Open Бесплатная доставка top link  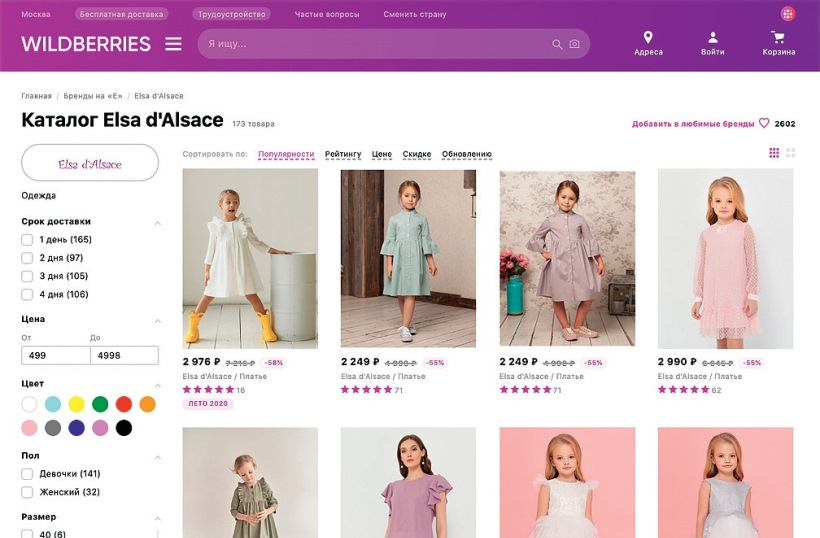pos(121,14)
